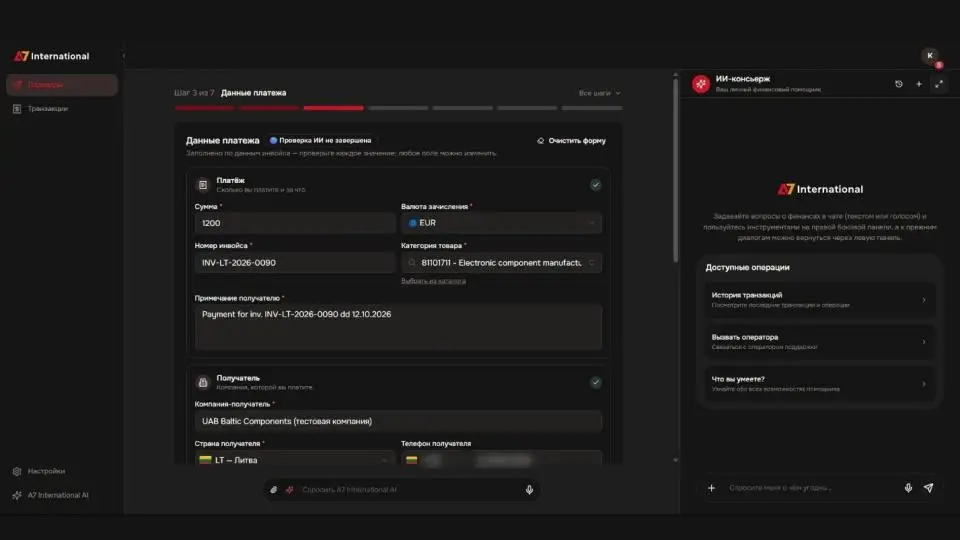960x540 pixels.
Task: Open user avatar K profile
Action: [930, 56]
